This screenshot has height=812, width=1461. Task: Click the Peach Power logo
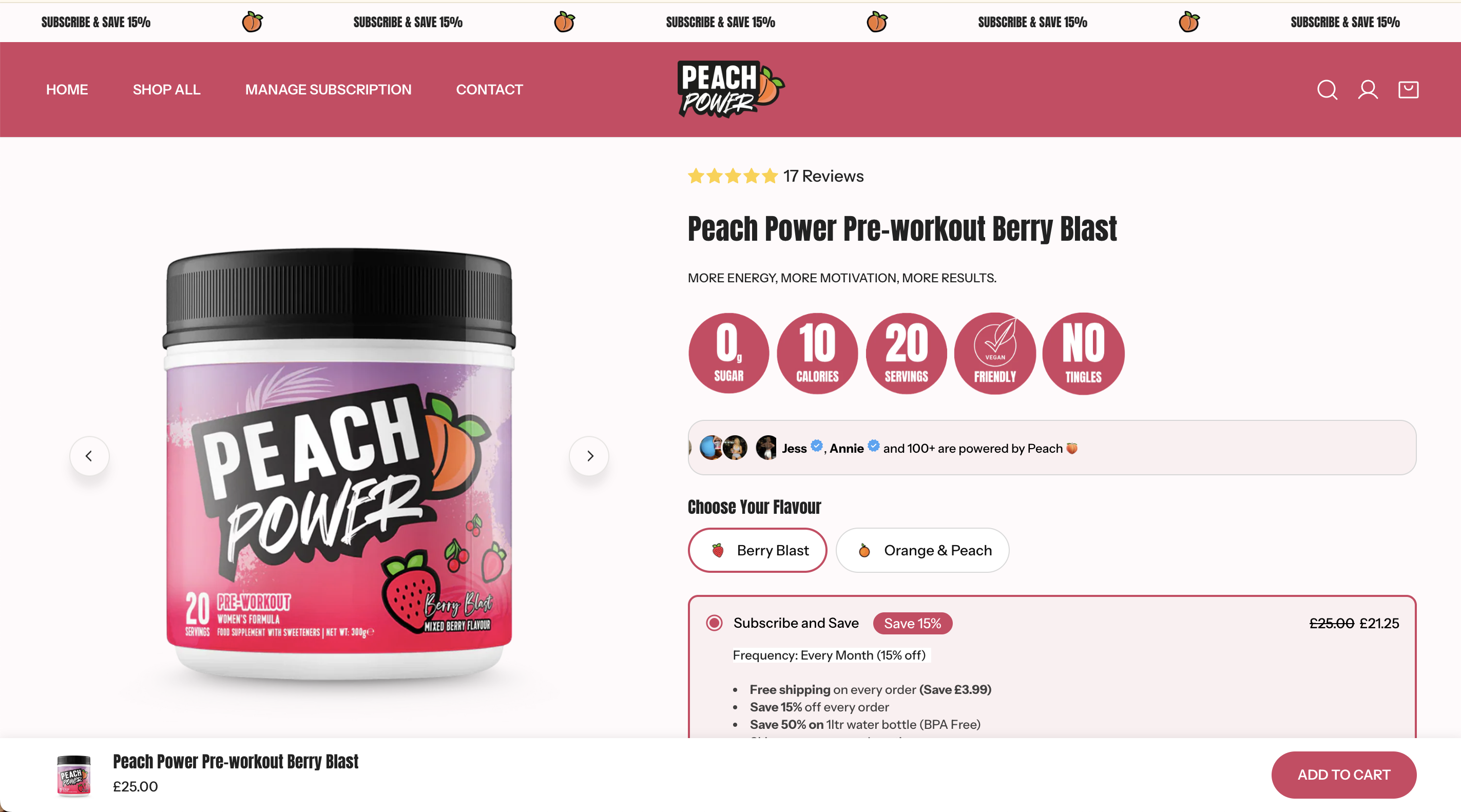tap(730, 90)
